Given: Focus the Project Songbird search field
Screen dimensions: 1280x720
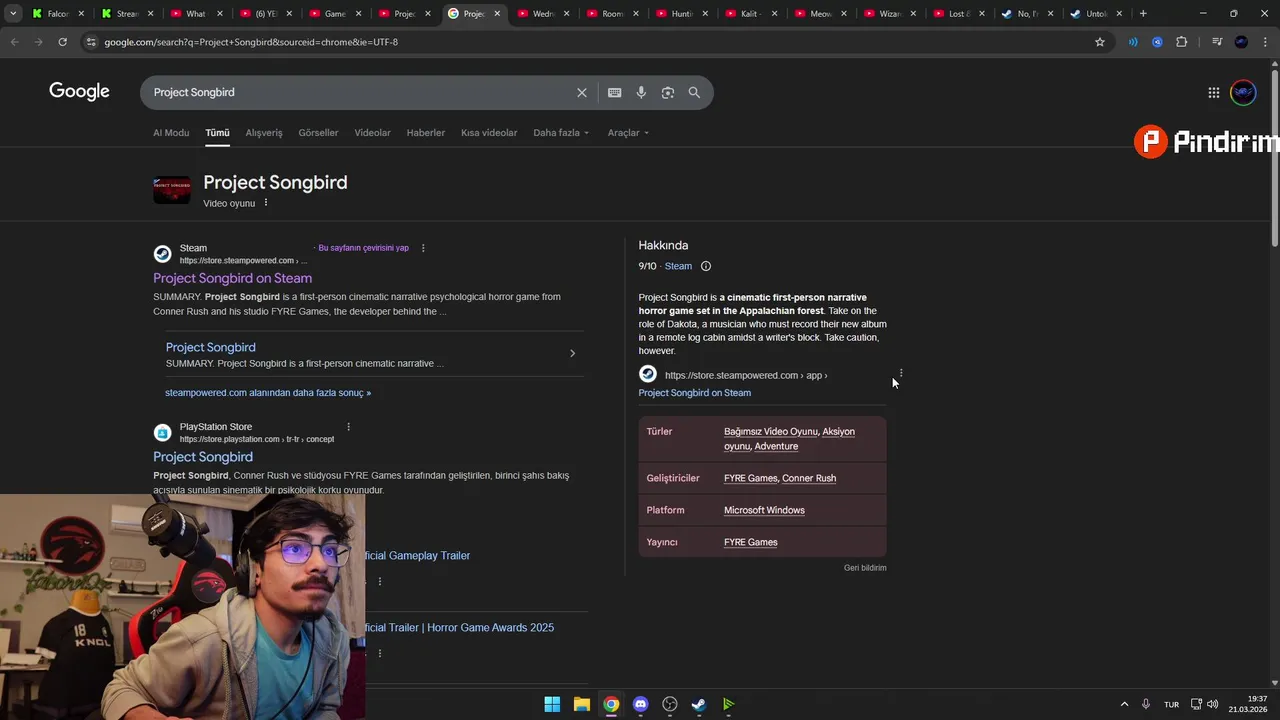Looking at the screenshot, I should click(x=360, y=92).
